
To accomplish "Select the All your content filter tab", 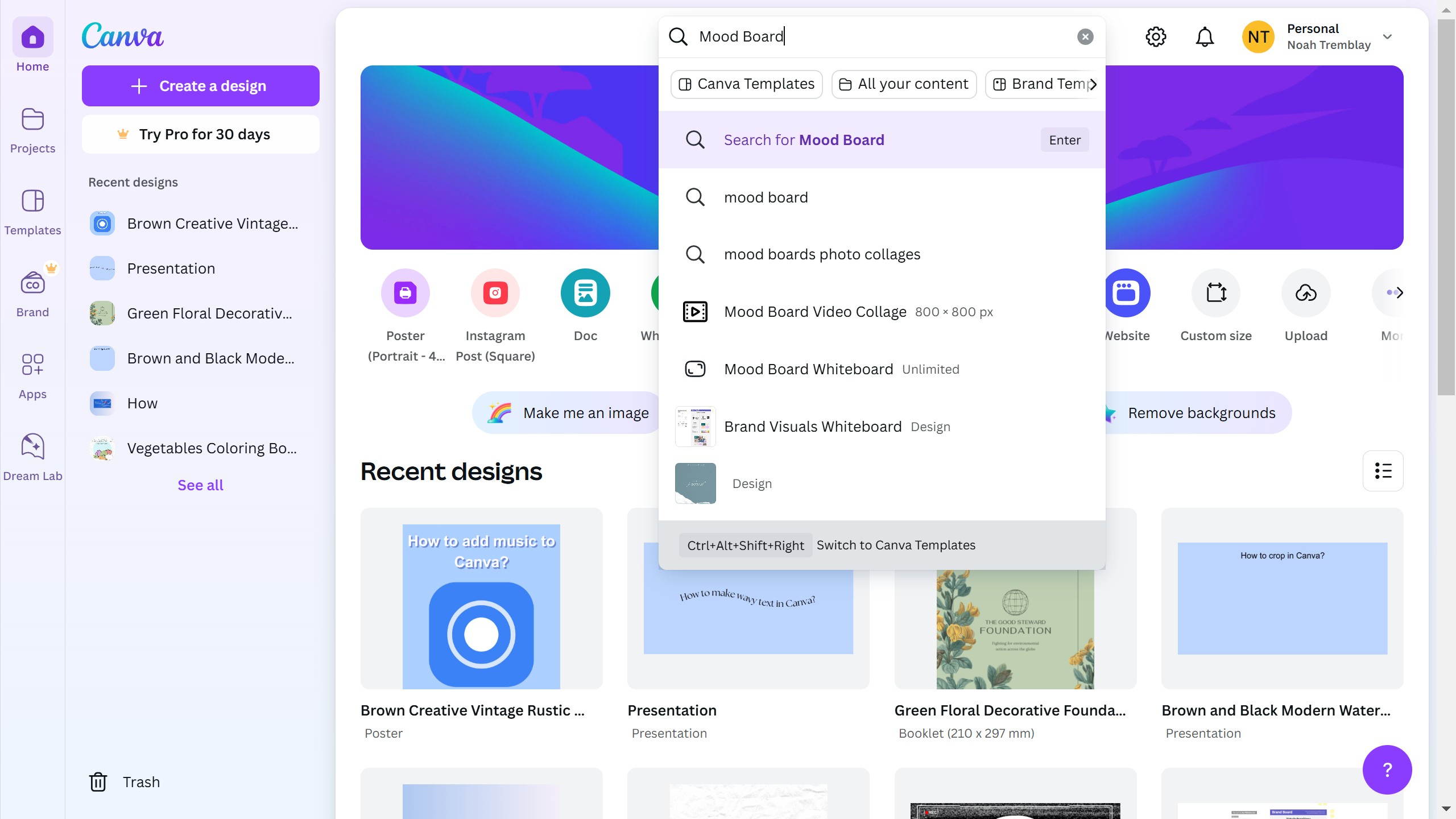I will pyautogui.click(x=903, y=84).
